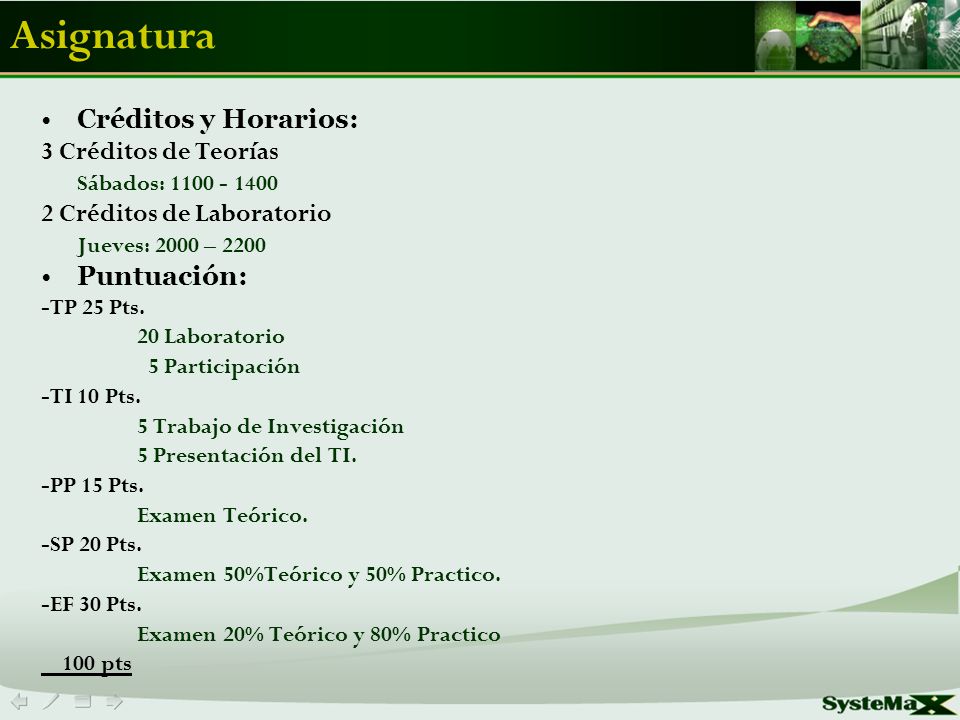This screenshot has width=960, height=720.
Task: Go to previous slide arrow icon
Action: (20, 700)
